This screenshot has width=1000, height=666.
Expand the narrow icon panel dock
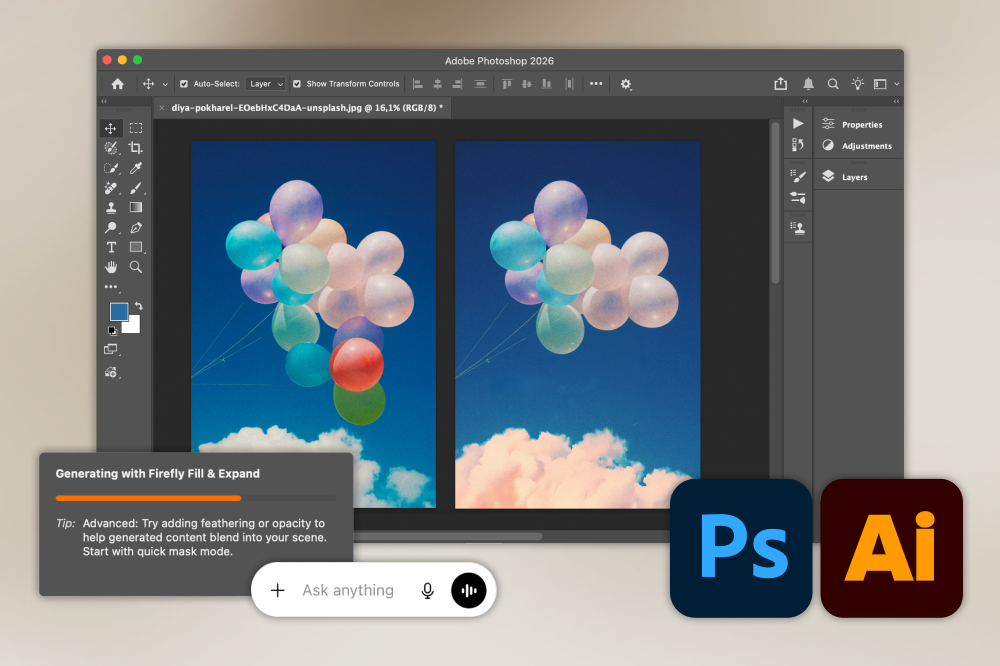tap(805, 101)
